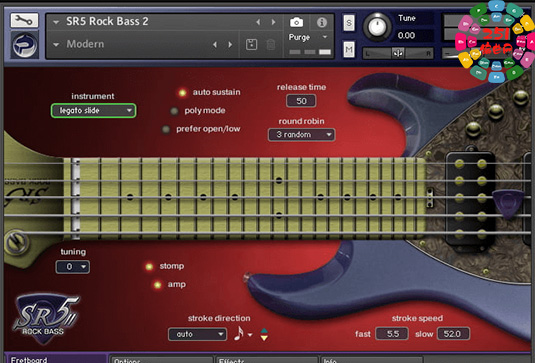This screenshot has height=363, width=535.
Task: Enable prefer open/low option
Action: tap(166, 130)
